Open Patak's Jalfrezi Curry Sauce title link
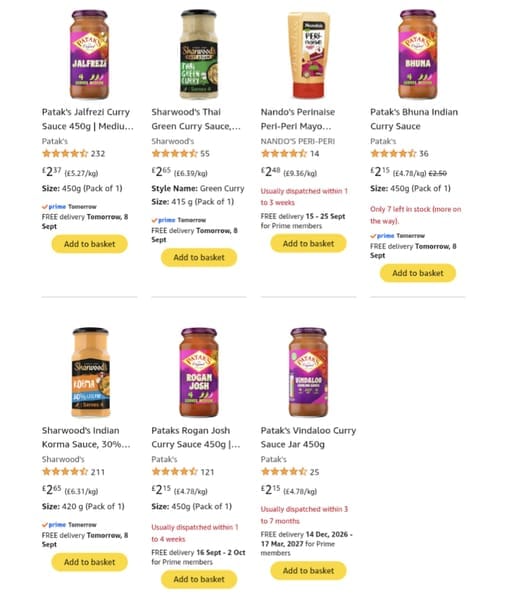This screenshot has width=514, height=600. point(88,119)
